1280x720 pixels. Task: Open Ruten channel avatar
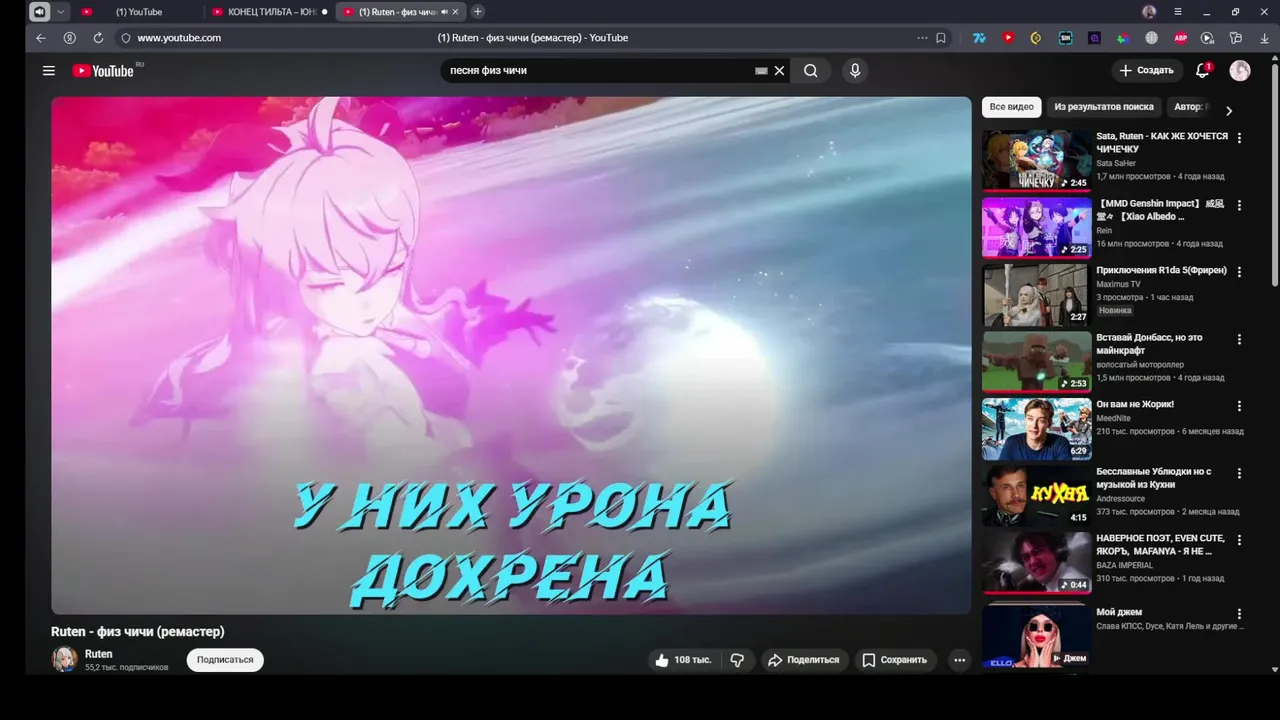click(x=65, y=659)
